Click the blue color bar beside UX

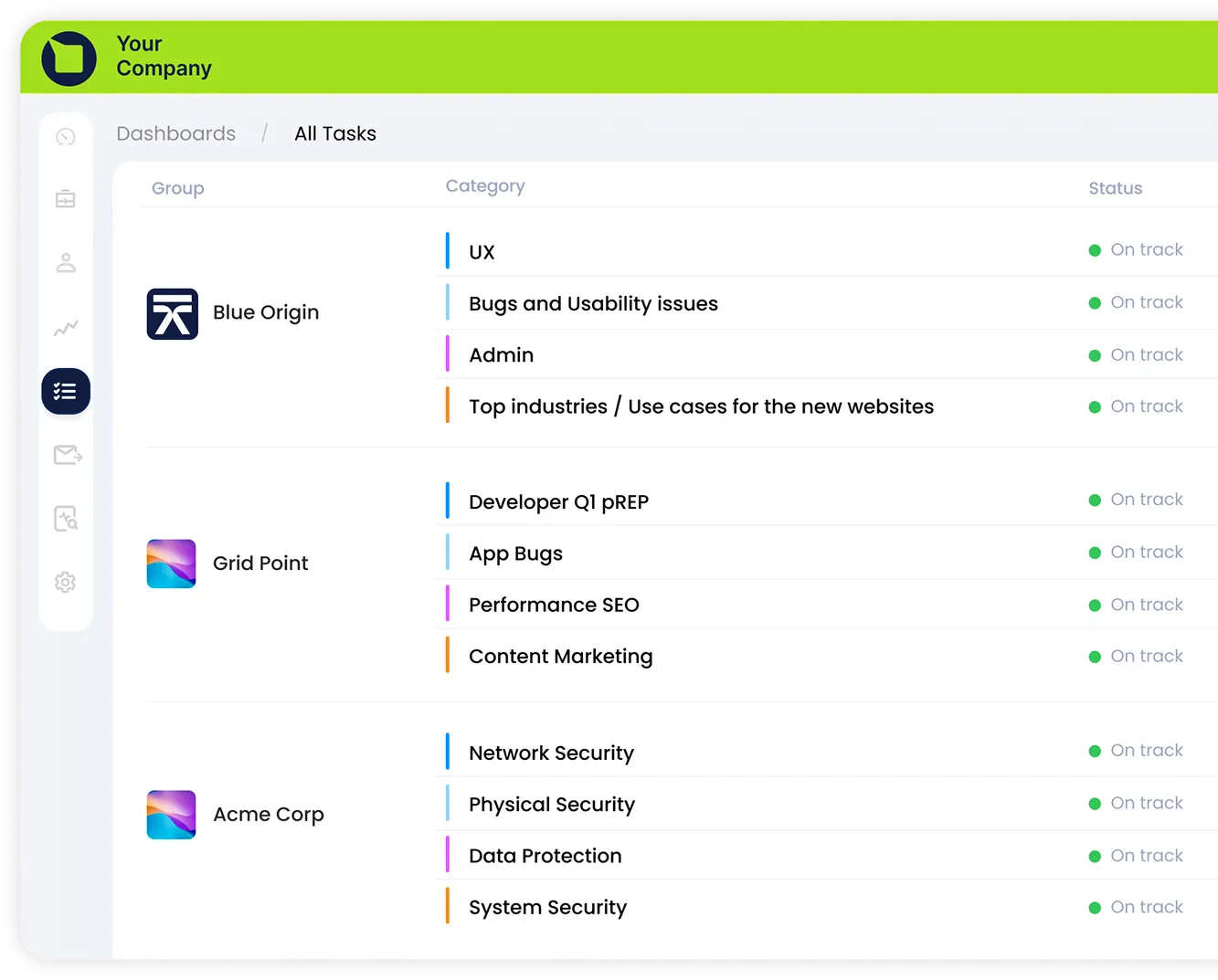[x=448, y=250]
